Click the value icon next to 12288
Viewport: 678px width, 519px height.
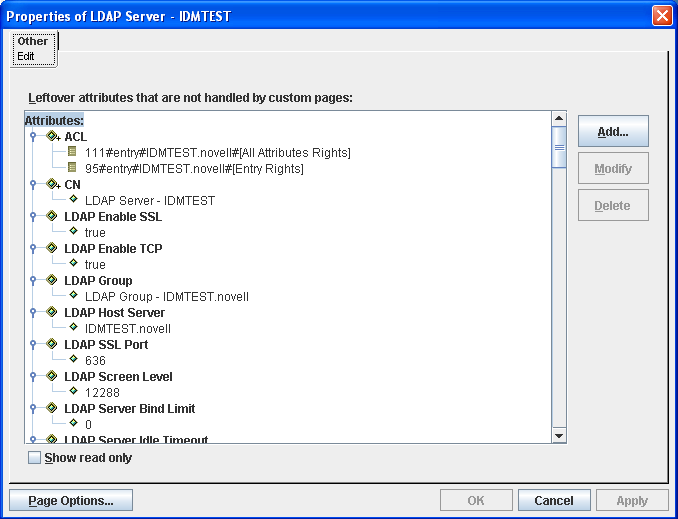[x=74, y=391]
